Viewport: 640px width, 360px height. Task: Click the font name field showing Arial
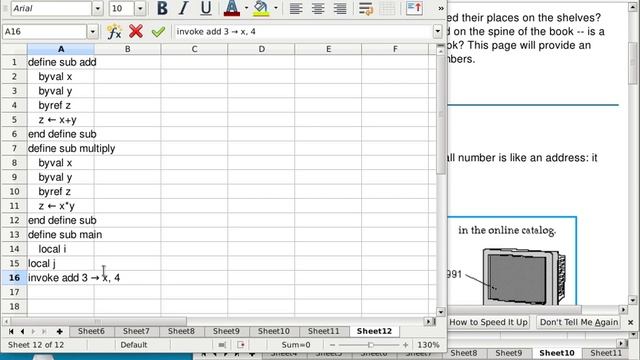tap(51, 8)
